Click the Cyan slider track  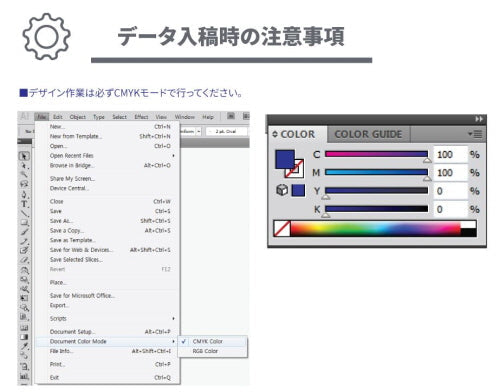pos(376,154)
